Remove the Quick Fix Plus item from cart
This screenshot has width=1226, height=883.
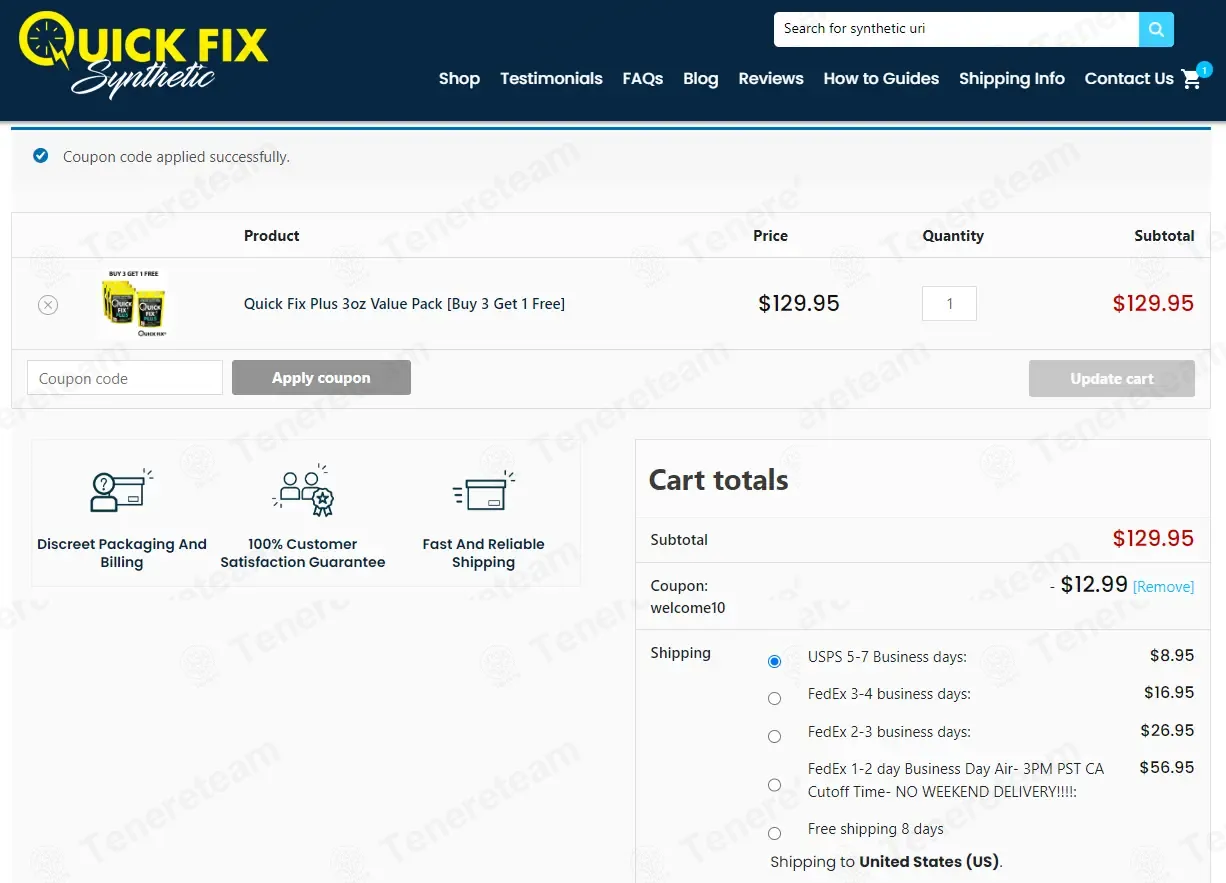coord(48,305)
